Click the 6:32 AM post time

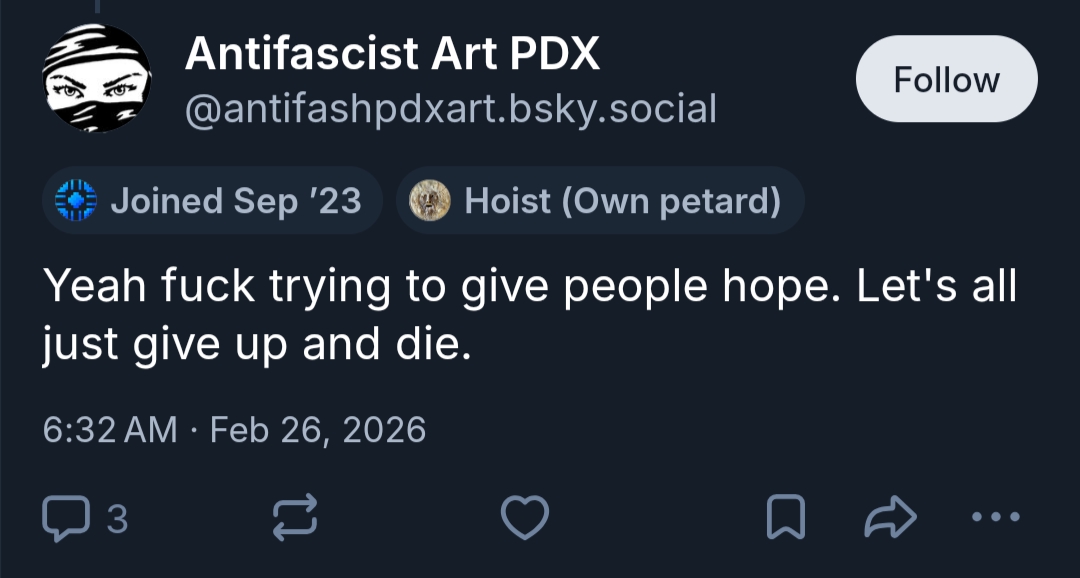(110, 430)
